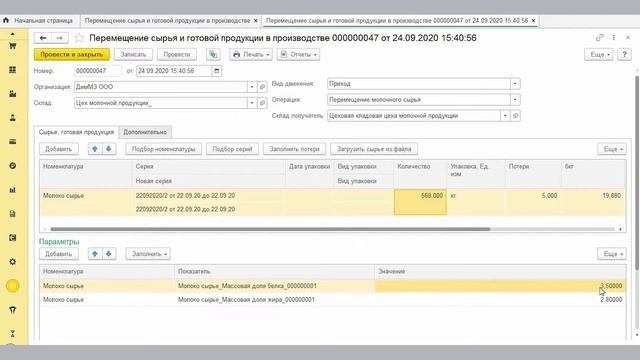Open the Отчеты dropdown menu
This screenshot has width=640, height=360.
[298, 54]
